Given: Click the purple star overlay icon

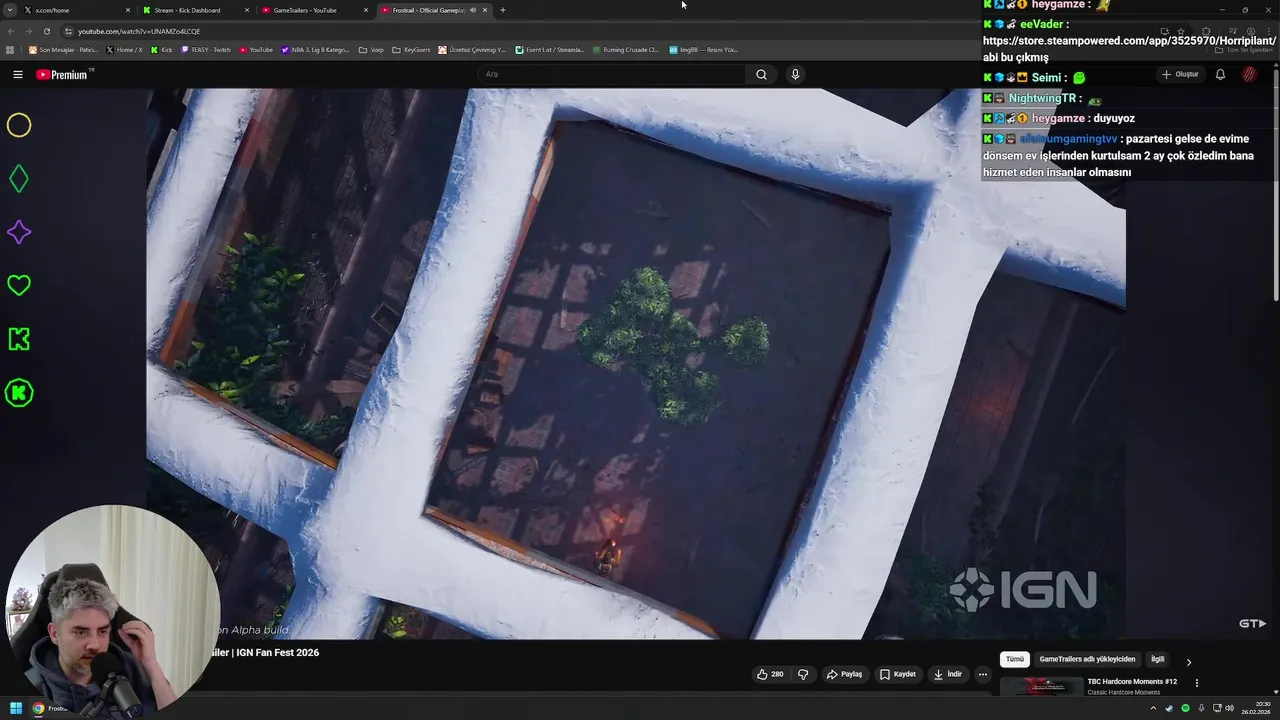Looking at the screenshot, I should pos(19,232).
